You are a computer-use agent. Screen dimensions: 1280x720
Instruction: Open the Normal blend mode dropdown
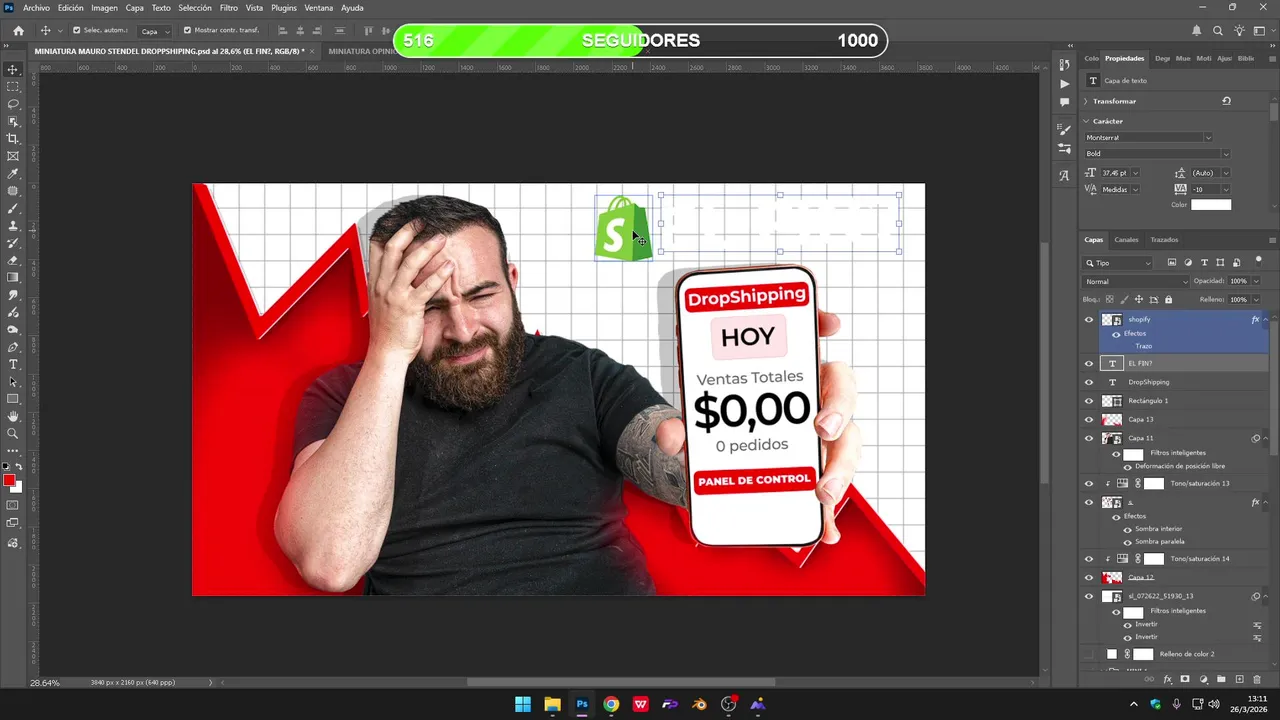tap(1134, 281)
